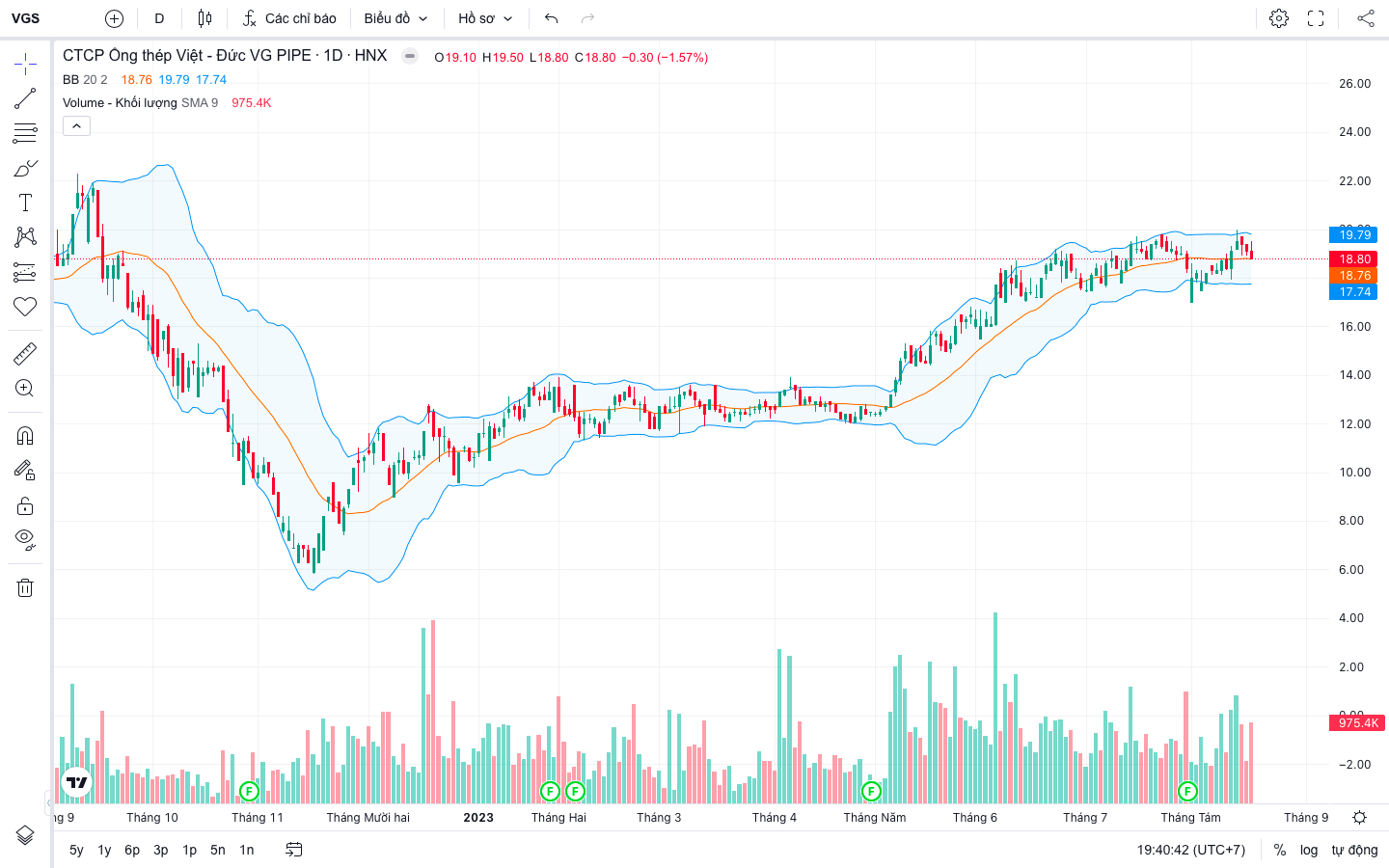Share the chart snapshot
Screen dimensions: 1389x868
[1366, 18]
